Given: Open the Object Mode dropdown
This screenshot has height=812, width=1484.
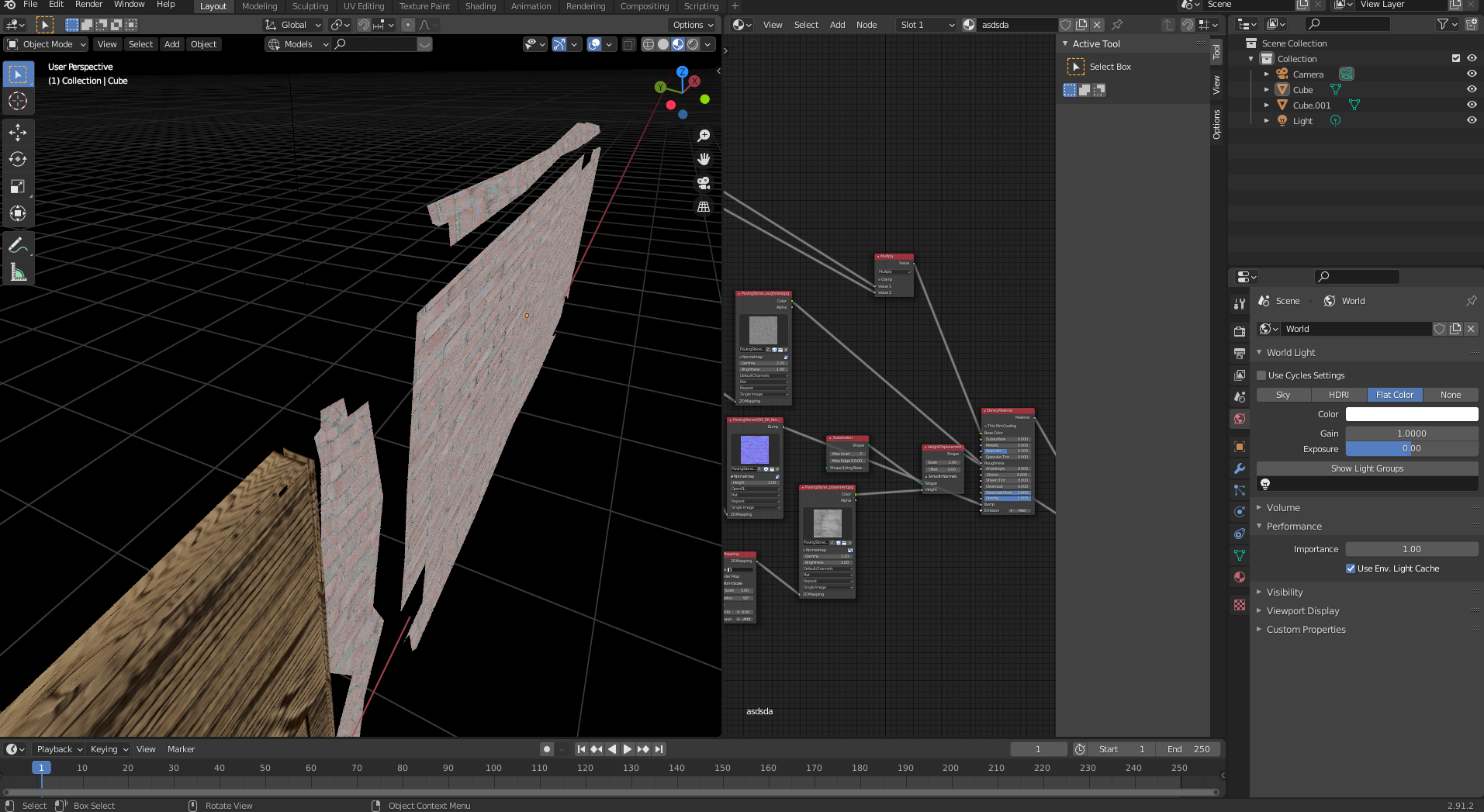Looking at the screenshot, I should (47, 44).
